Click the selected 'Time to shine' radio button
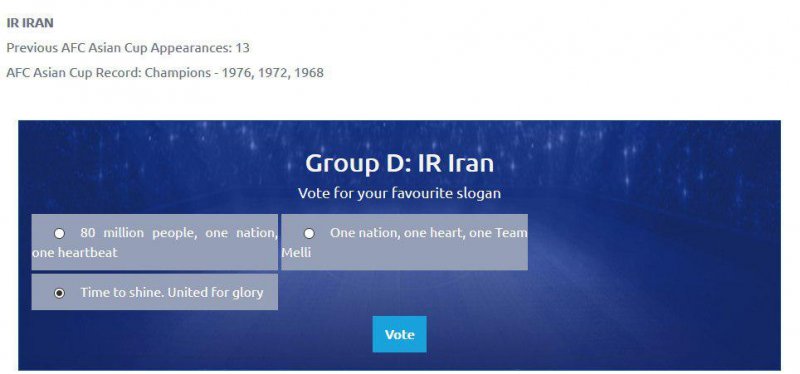Screen dimensions: 800x374 coord(60,293)
